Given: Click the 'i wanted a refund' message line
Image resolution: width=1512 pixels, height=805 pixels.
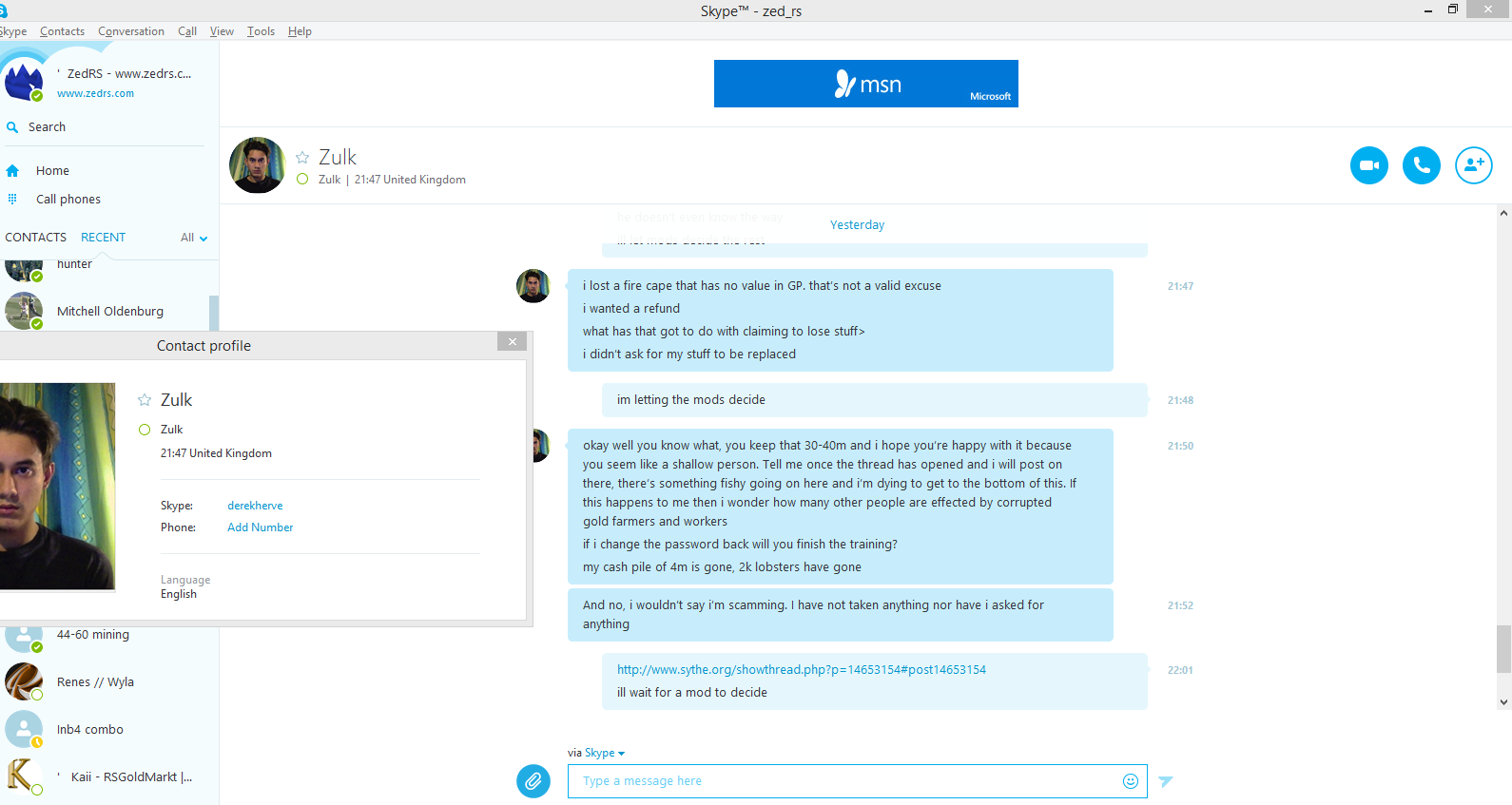Looking at the screenshot, I should 631,309.
